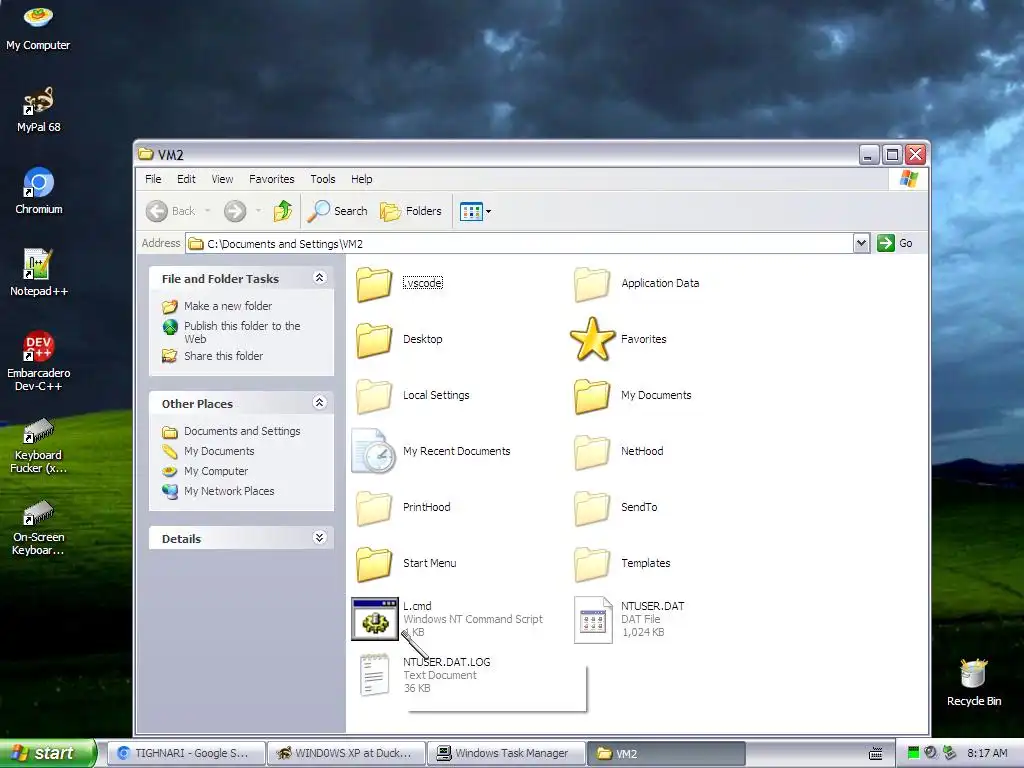Viewport: 1024px width, 768px height.
Task: Open the View menu
Action: tap(222, 179)
